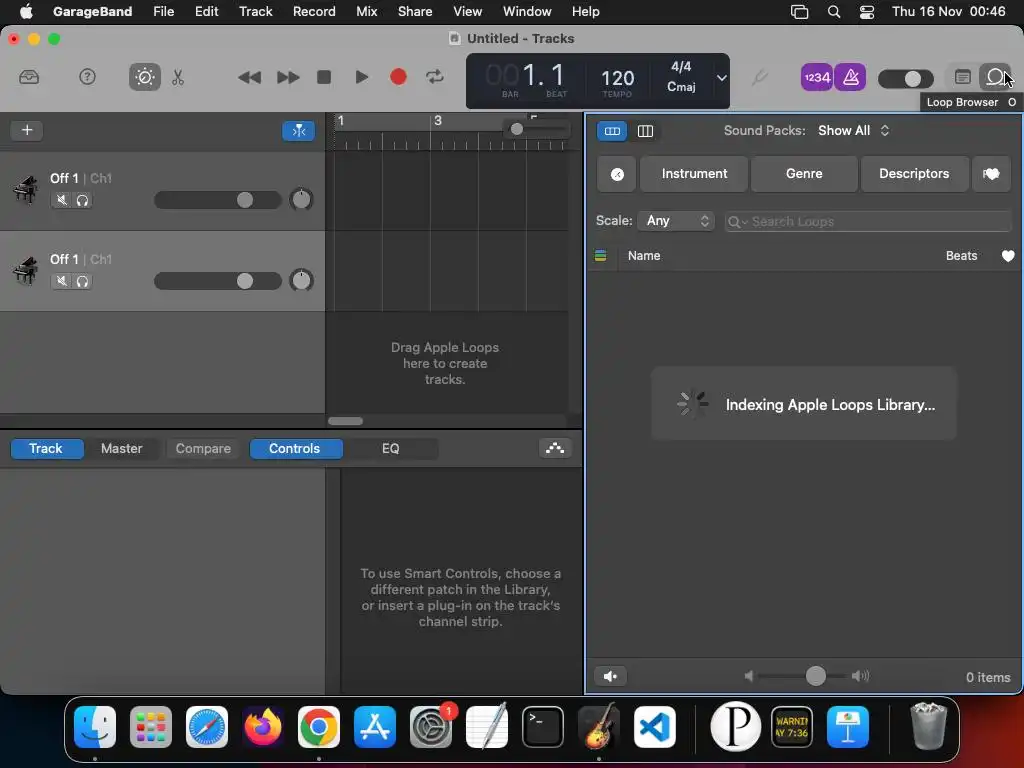Click the Search Loops field
This screenshot has width=1024, height=768.
pyautogui.click(x=869, y=221)
